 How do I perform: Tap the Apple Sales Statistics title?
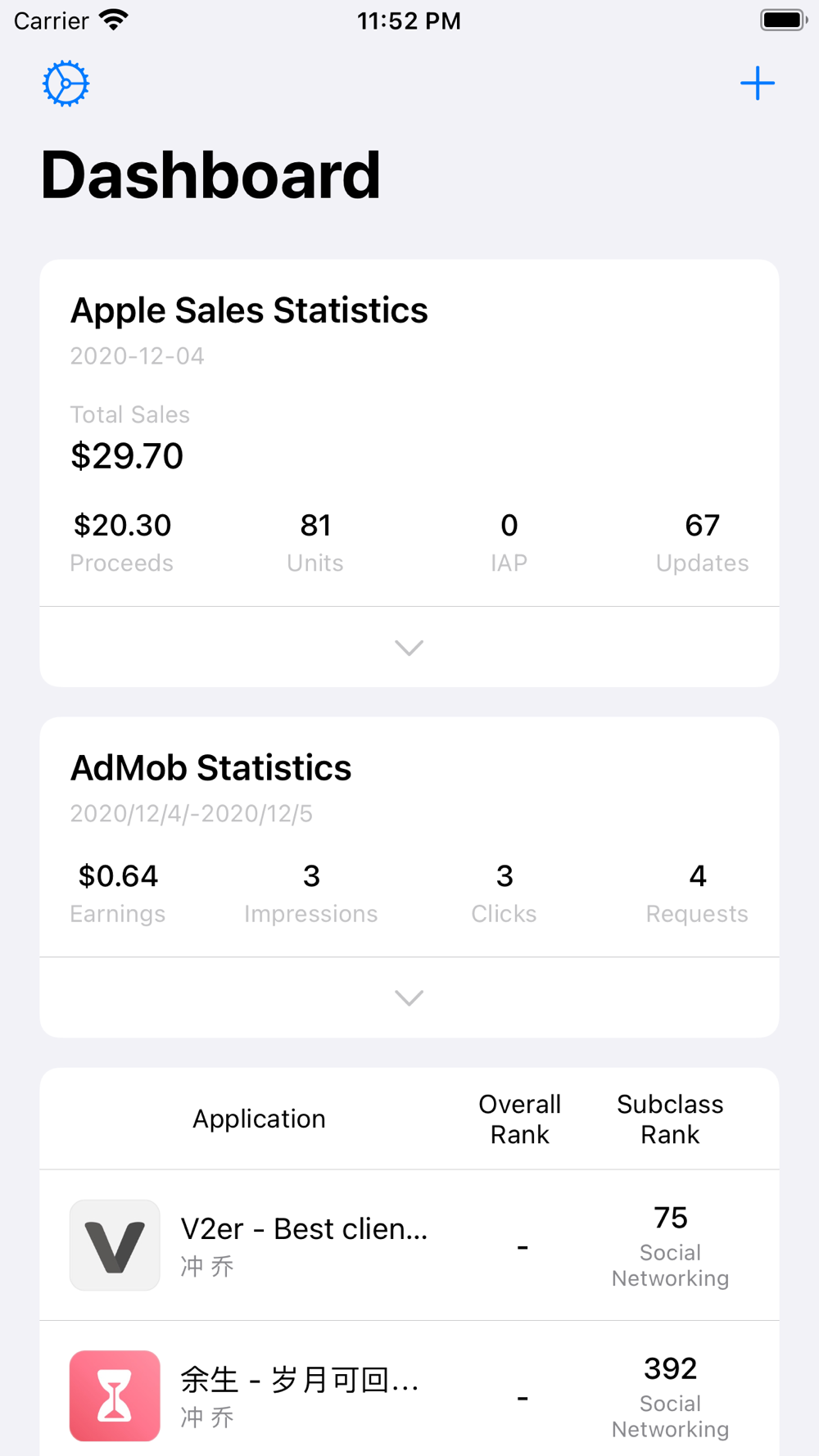[249, 310]
